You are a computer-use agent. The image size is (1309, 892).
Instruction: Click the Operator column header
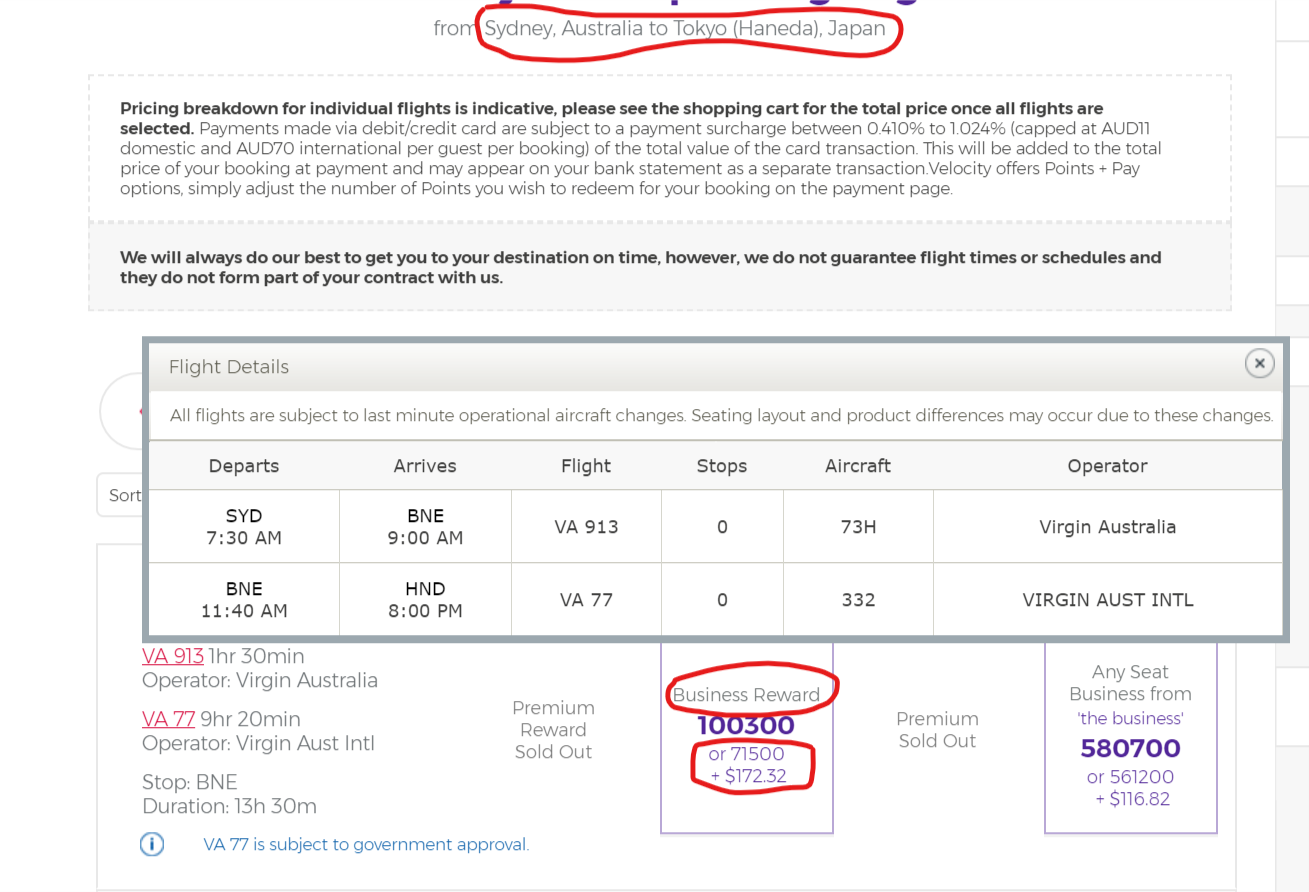click(x=1107, y=466)
